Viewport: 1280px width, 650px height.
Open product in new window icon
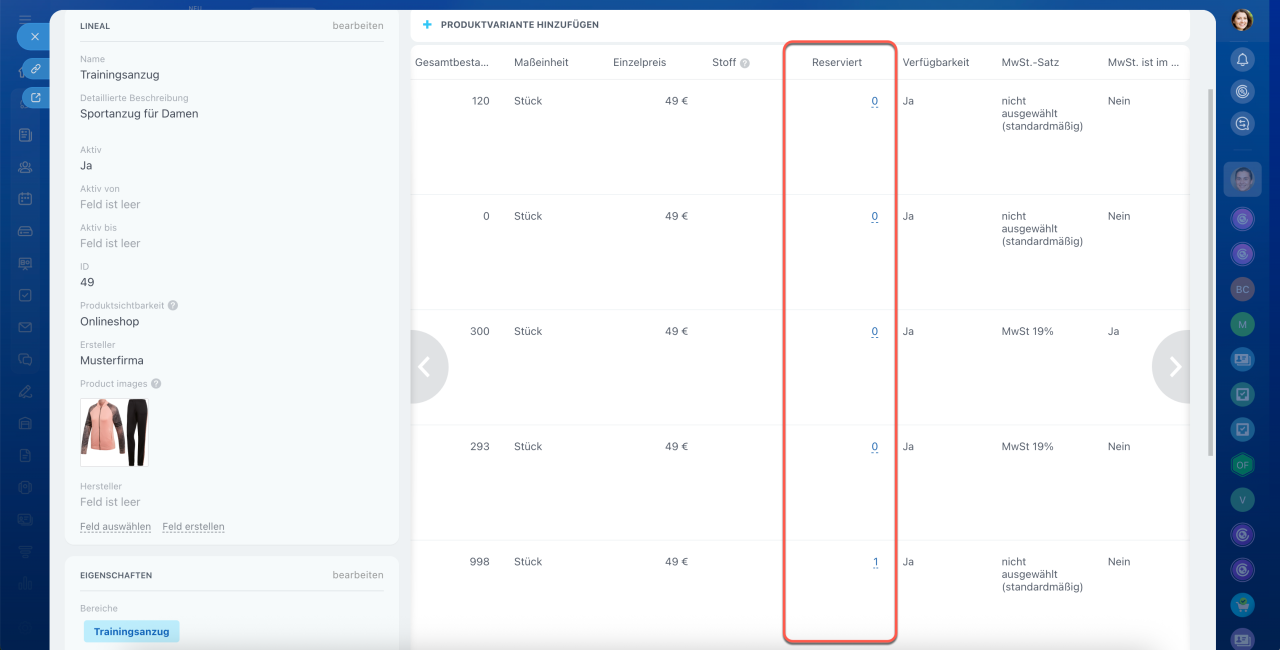coord(36,98)
